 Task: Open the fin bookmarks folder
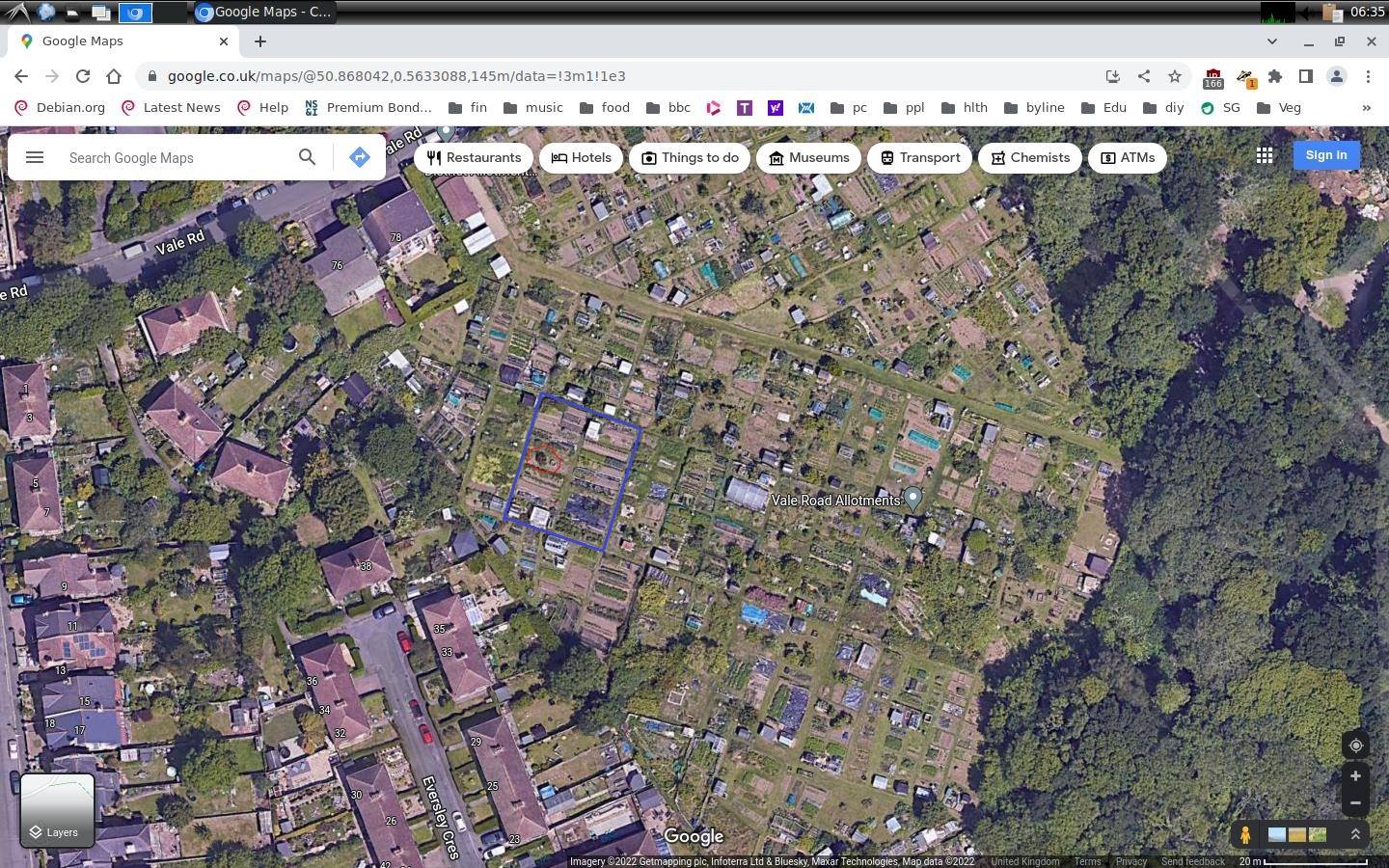tap(468, 107)
